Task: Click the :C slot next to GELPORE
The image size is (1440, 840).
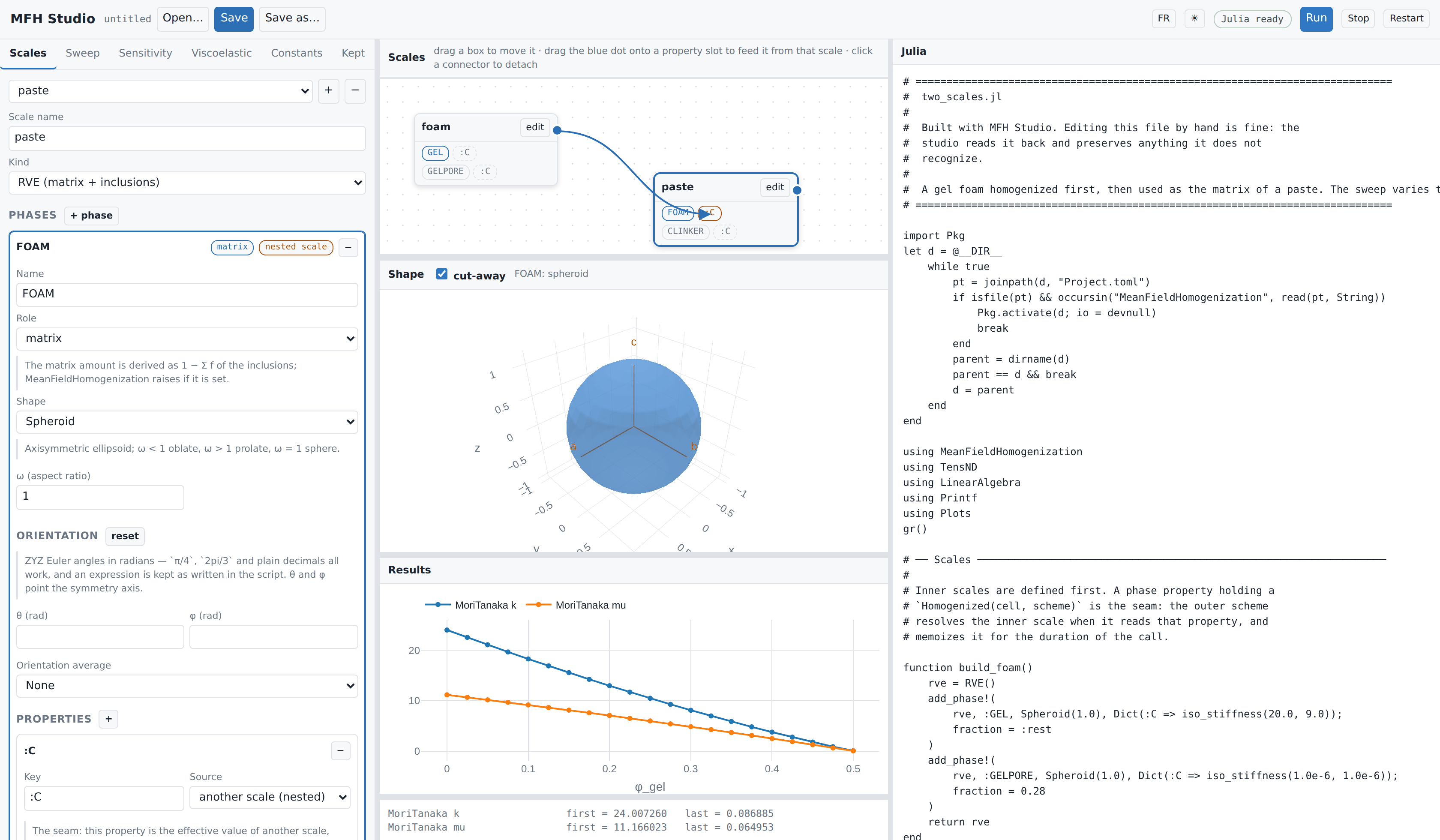Action: tap(485, 171)
